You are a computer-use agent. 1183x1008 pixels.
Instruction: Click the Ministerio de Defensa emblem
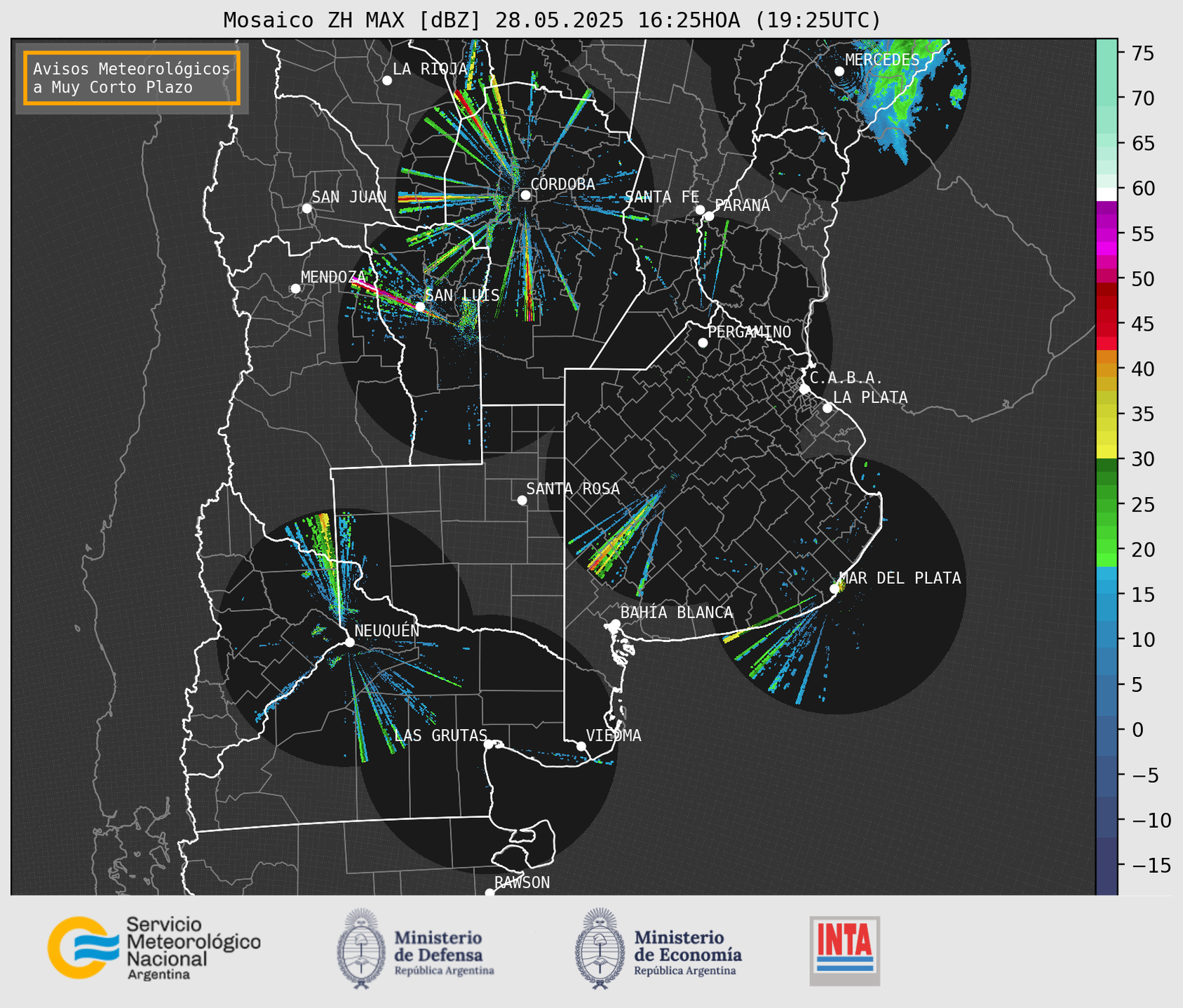(x=360, y=948)
